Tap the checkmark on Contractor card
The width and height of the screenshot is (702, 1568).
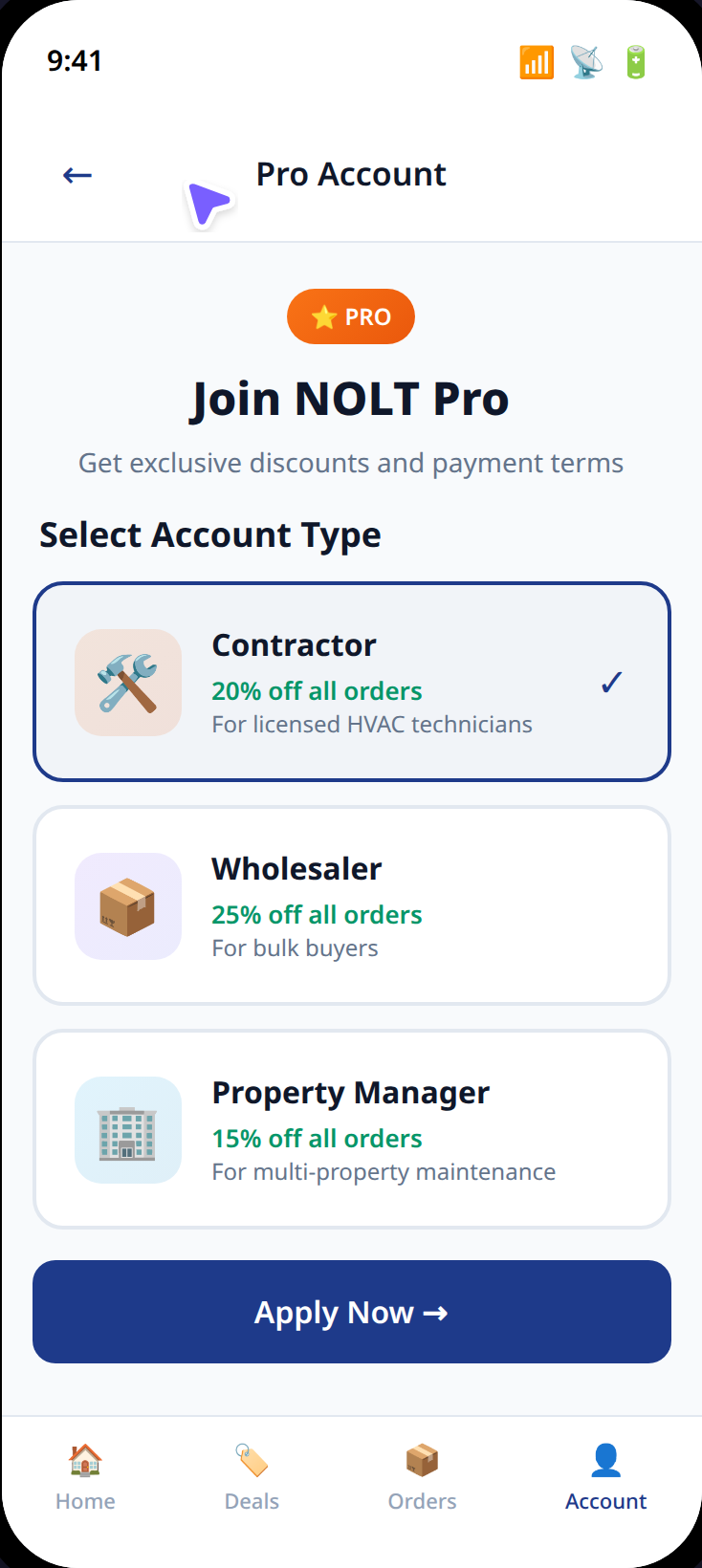tap(611, 682)
